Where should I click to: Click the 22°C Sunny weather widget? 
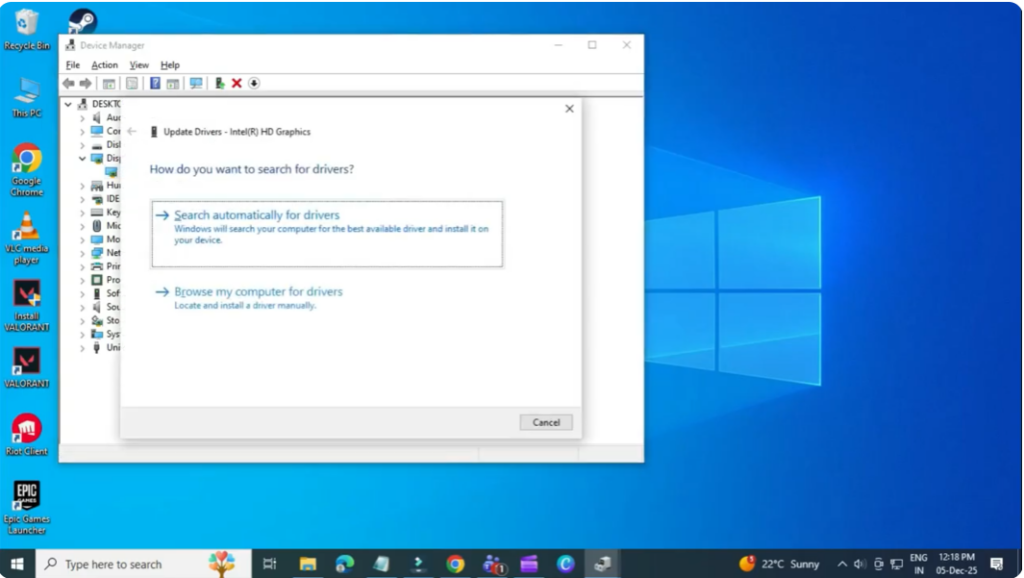(780, 564)
